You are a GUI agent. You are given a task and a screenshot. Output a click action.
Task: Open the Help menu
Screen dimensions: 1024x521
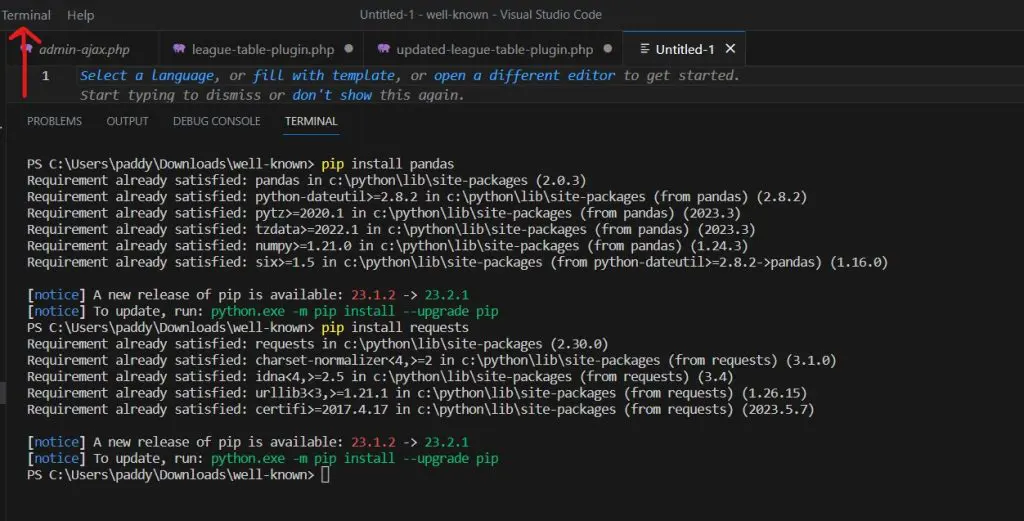point(80,15)
